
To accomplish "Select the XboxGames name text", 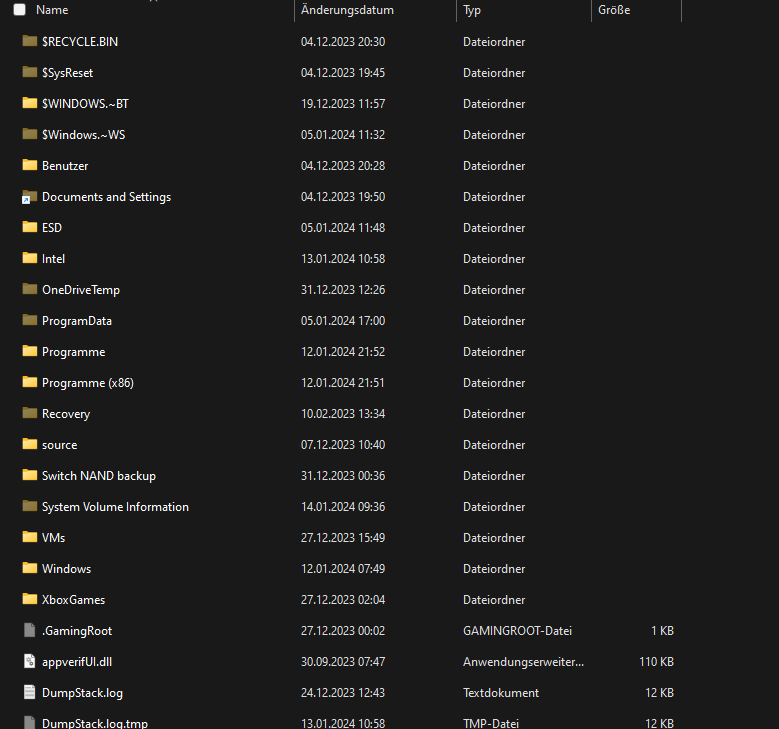I will (74, 600).
